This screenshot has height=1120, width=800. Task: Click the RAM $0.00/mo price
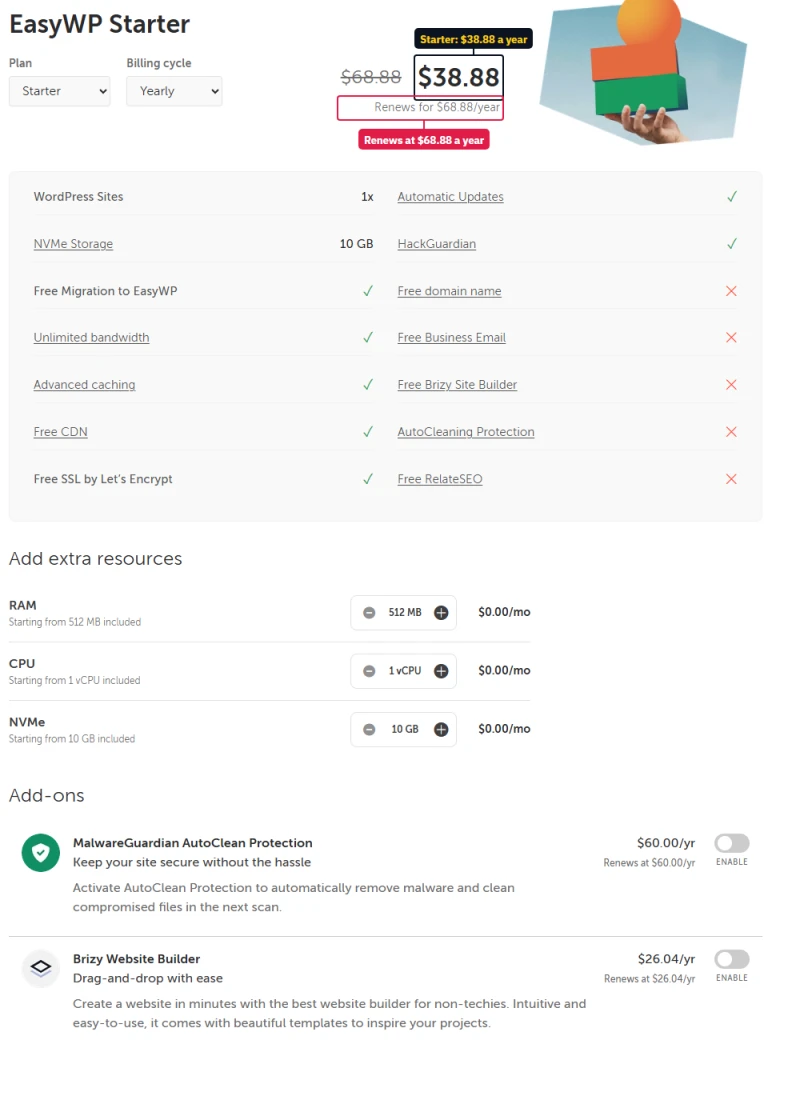point(504,612)
